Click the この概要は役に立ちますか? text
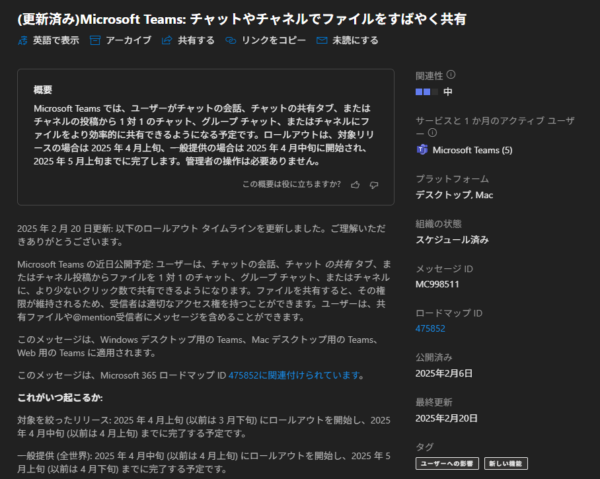 click(x=292, y=184)
